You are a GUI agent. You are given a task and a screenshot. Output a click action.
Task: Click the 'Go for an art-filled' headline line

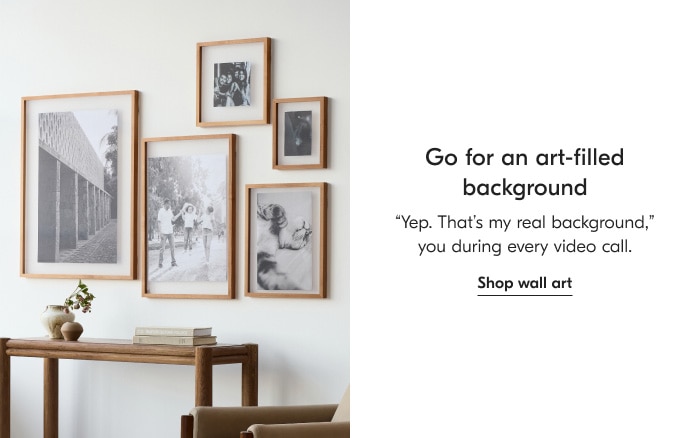[x=525, y=157]
